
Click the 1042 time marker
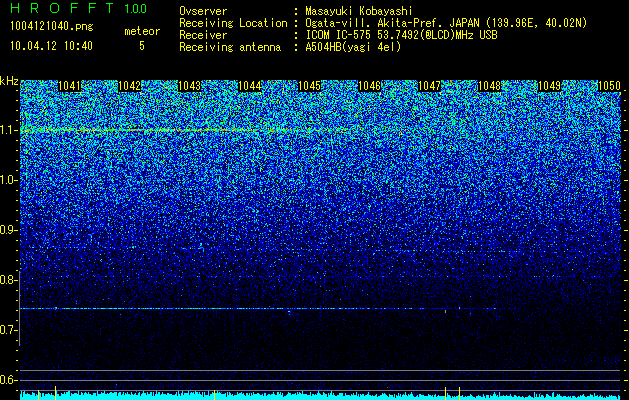[130, 86]
